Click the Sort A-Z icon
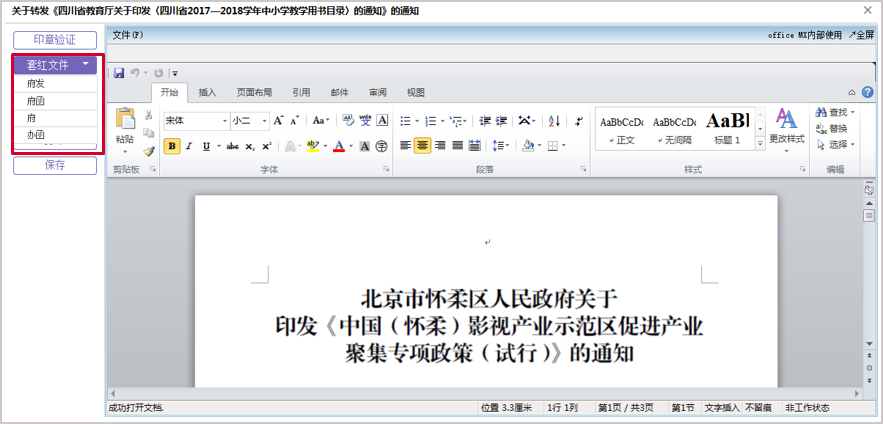 pyautogui.click(x=554, y=121)
